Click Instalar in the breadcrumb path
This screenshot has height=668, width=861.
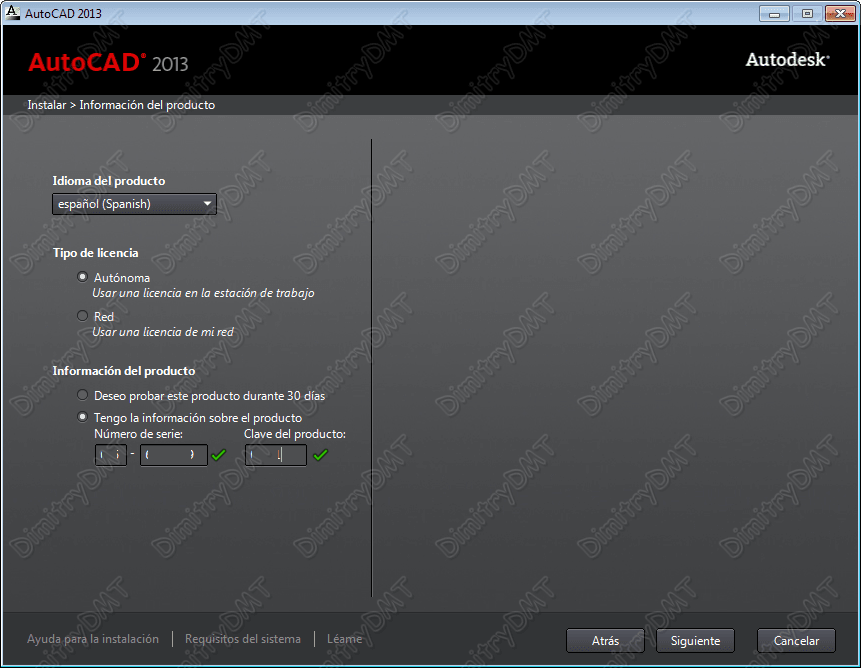pos(46,104)
